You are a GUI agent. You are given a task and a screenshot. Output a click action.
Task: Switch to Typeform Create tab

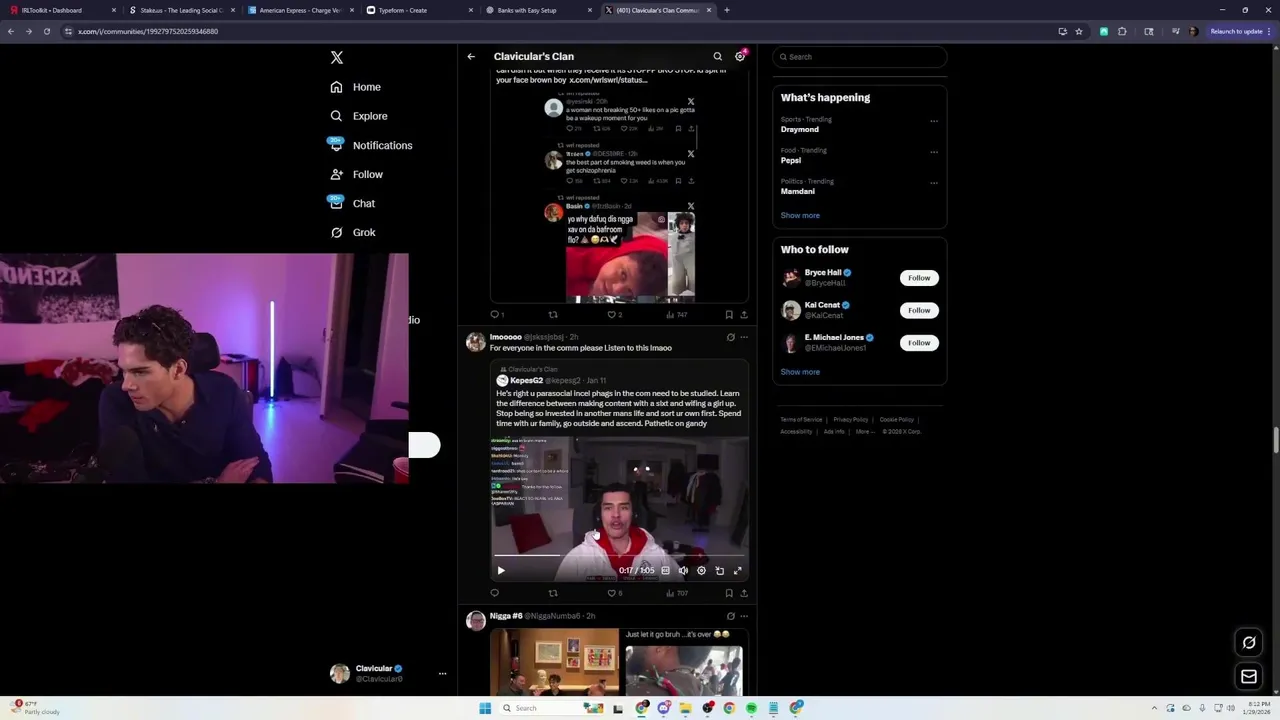419,10
